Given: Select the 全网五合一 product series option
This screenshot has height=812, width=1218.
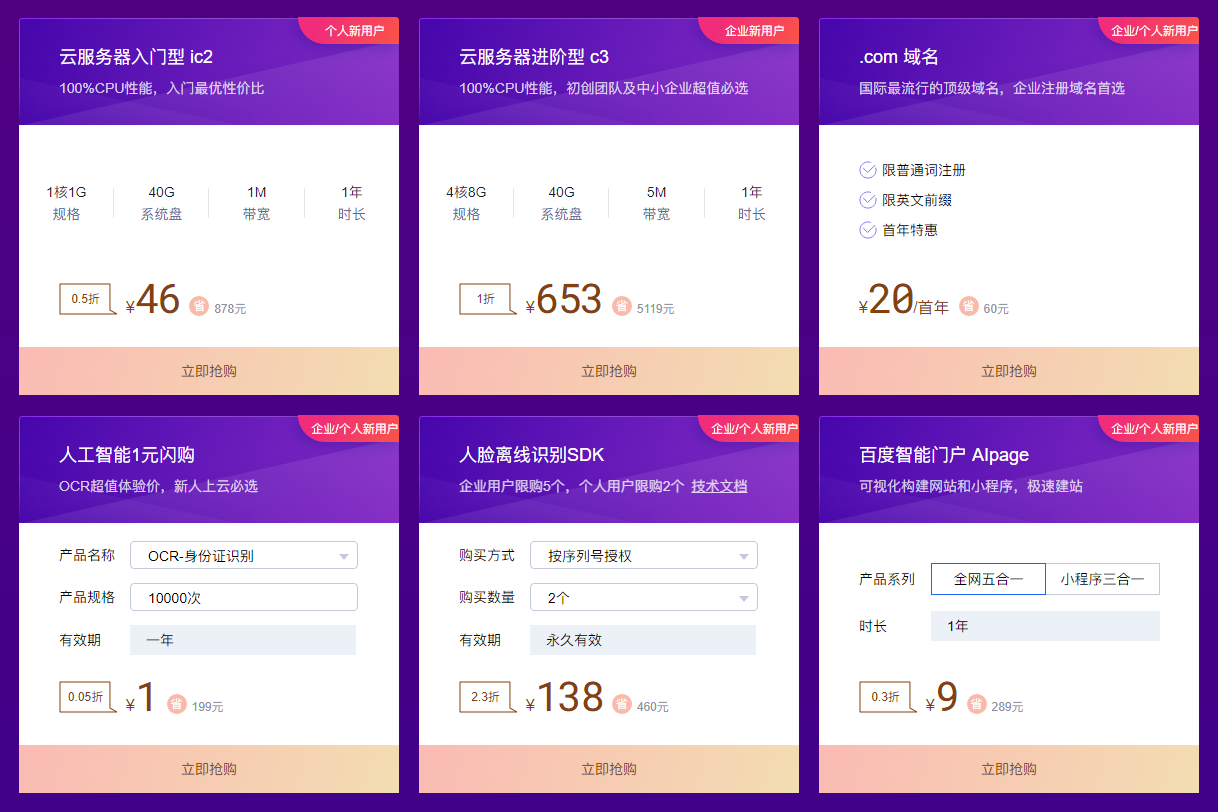Looking at the screenshot, I should [x=988, y=579].
